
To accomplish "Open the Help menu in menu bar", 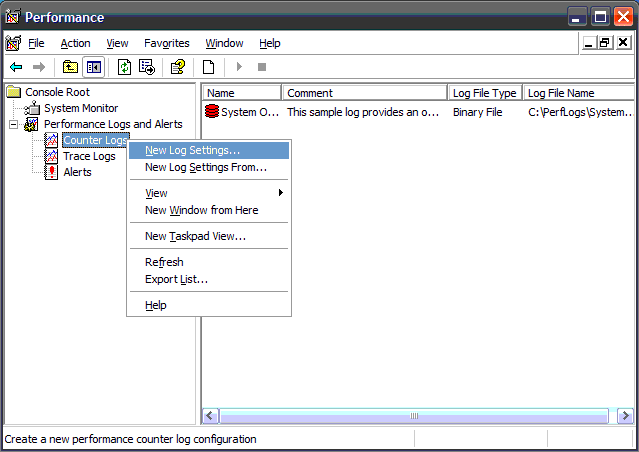I will [x=270, y=43].
